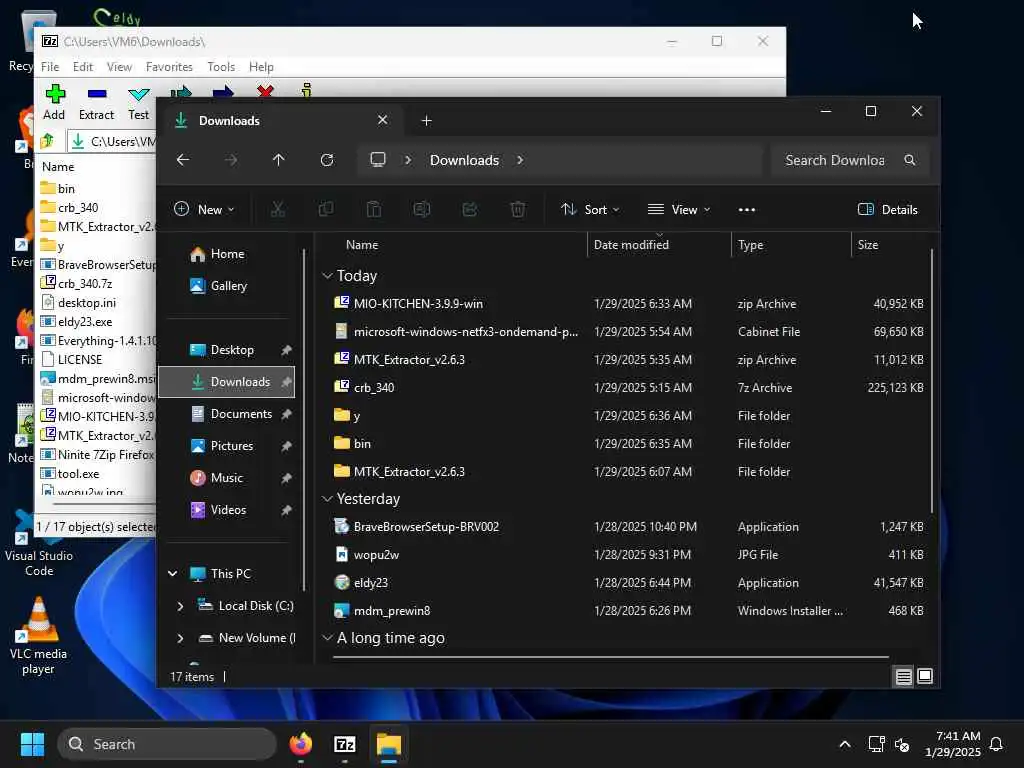Open 7-Zip Tools menu
1024x768 pixels.
click(x=221, y=67)
